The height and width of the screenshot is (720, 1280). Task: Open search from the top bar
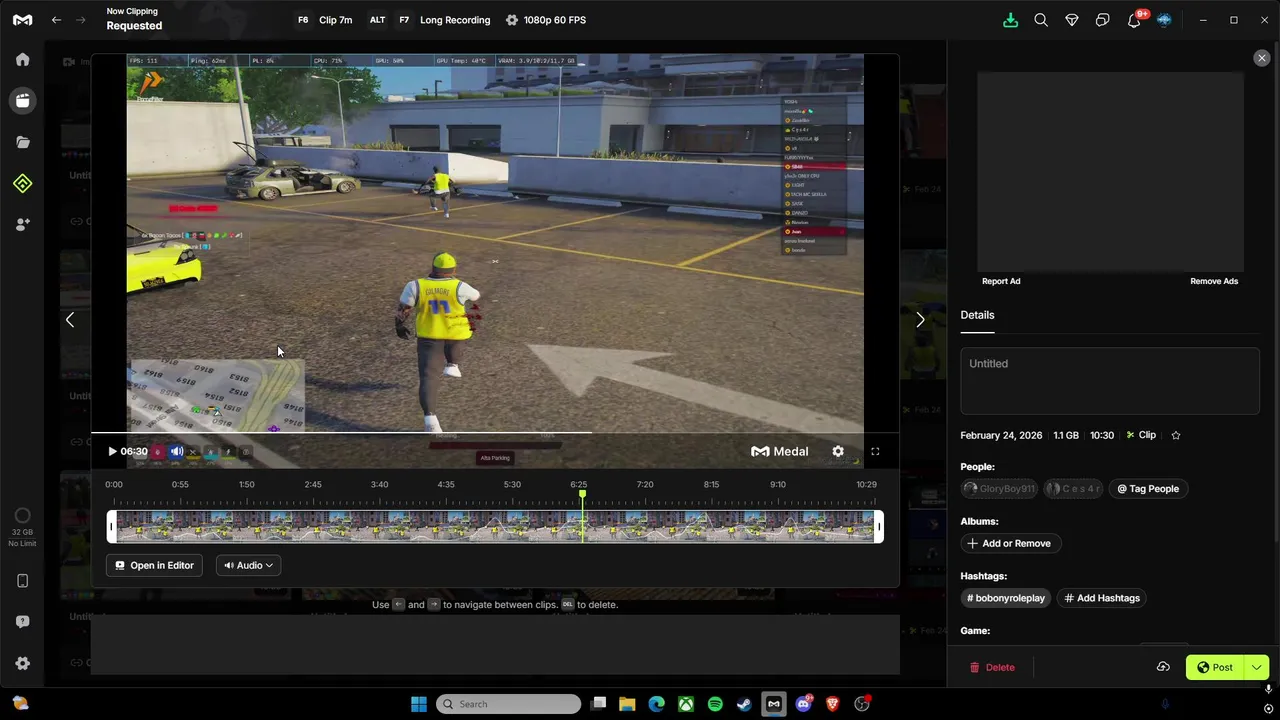(x=1041, y=20)
